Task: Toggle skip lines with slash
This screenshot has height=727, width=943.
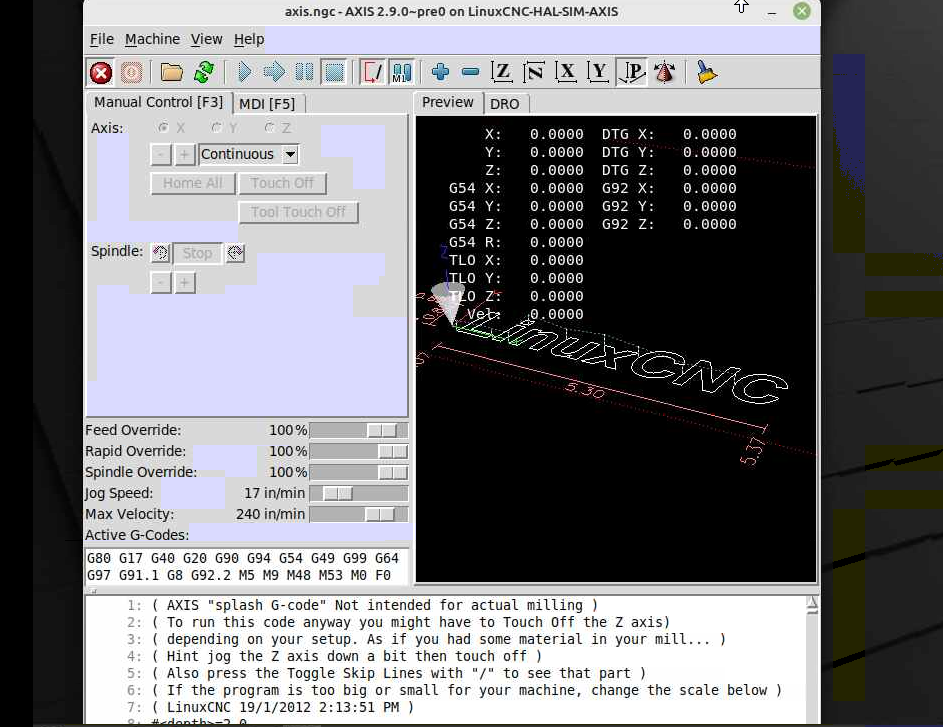Action: click(372, 73)
